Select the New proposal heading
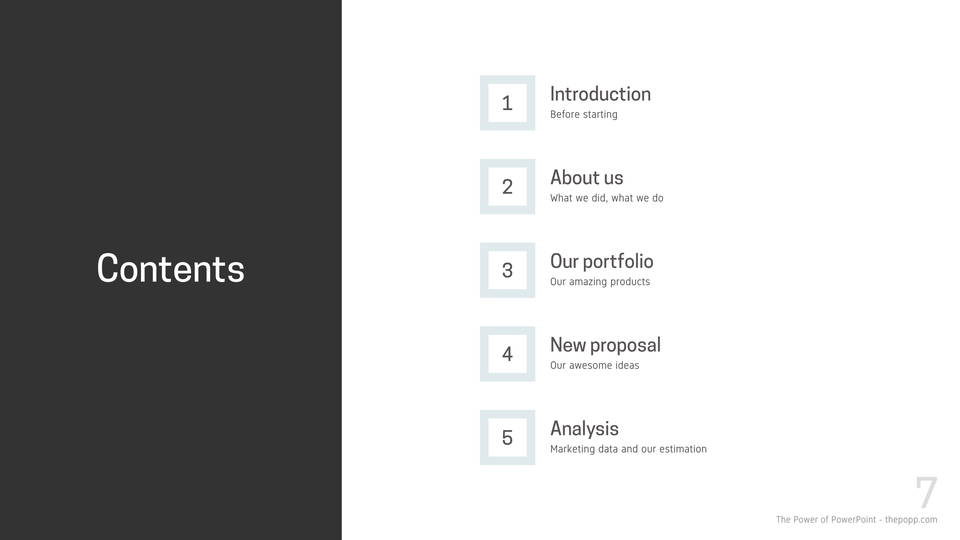The height and width of the screenshot is (540, 960). 605,345
